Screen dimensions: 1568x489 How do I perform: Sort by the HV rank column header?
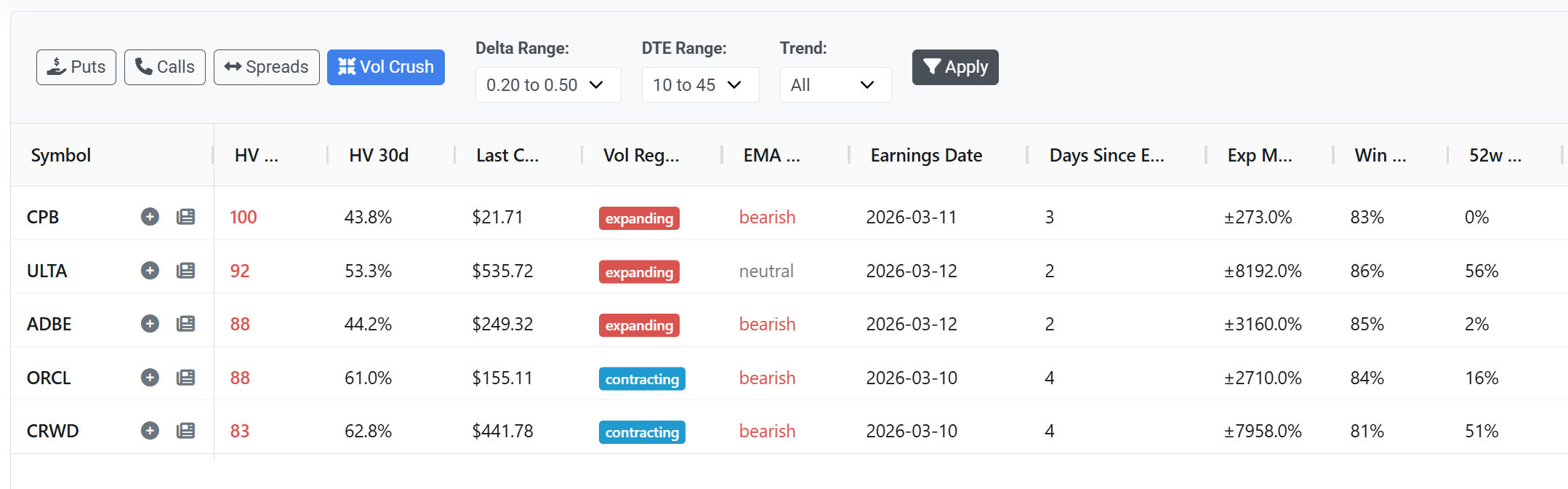coord(257,155)
